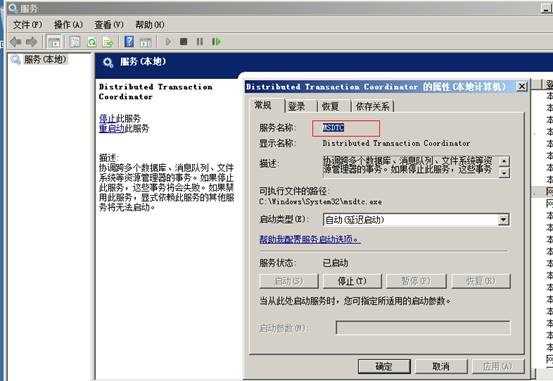Click the 停止 this service link

pyautogui.click(x=107, y=118)
